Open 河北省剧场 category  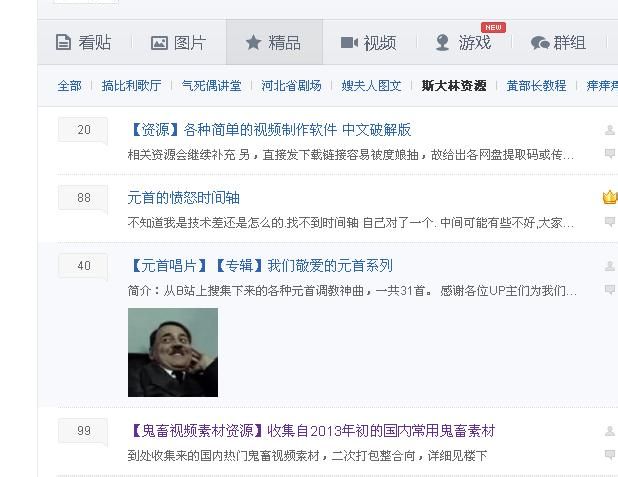[x=291, y=86]
